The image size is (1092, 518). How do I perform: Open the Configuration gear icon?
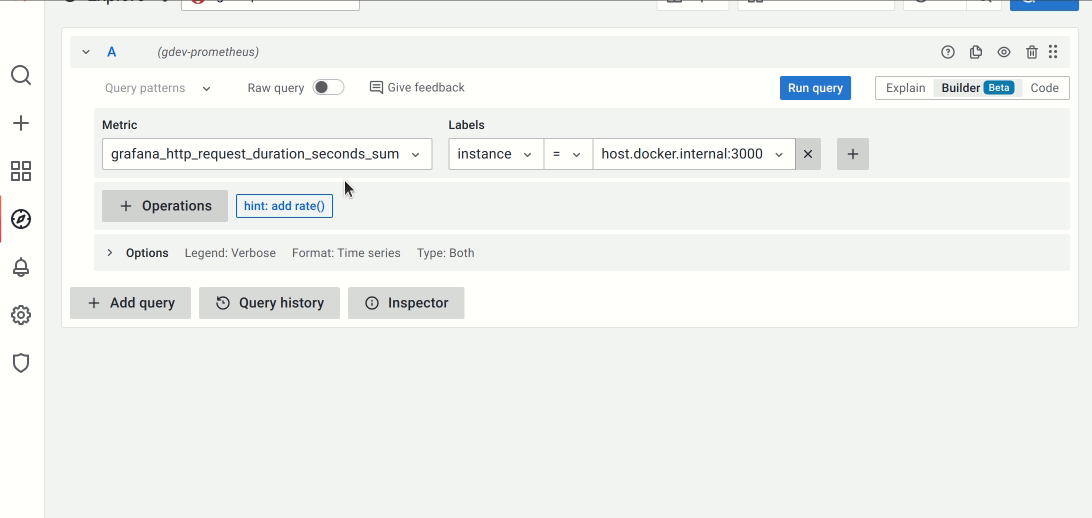21,315
